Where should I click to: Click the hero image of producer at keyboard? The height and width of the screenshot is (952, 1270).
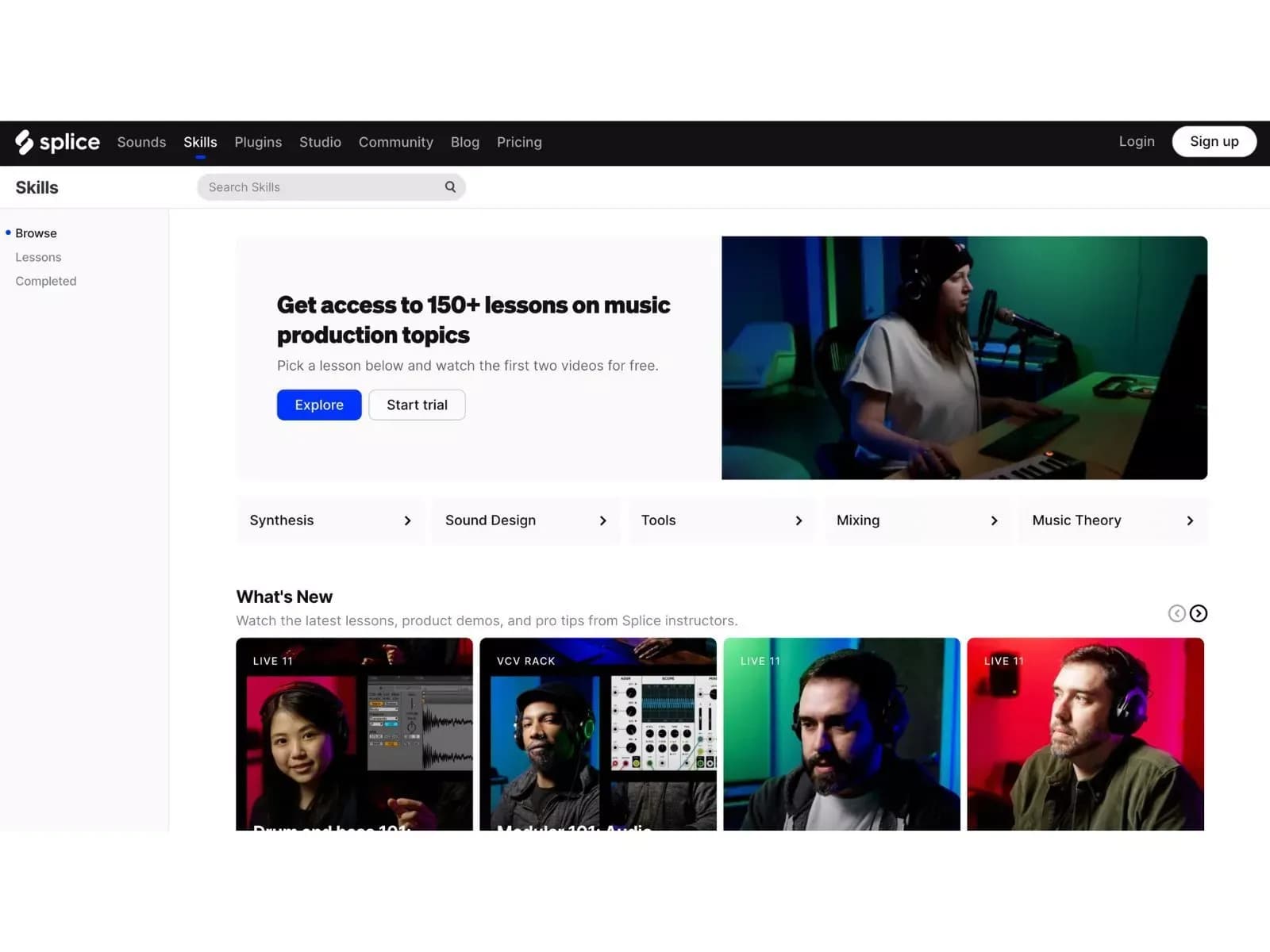(x=964, y=358)
